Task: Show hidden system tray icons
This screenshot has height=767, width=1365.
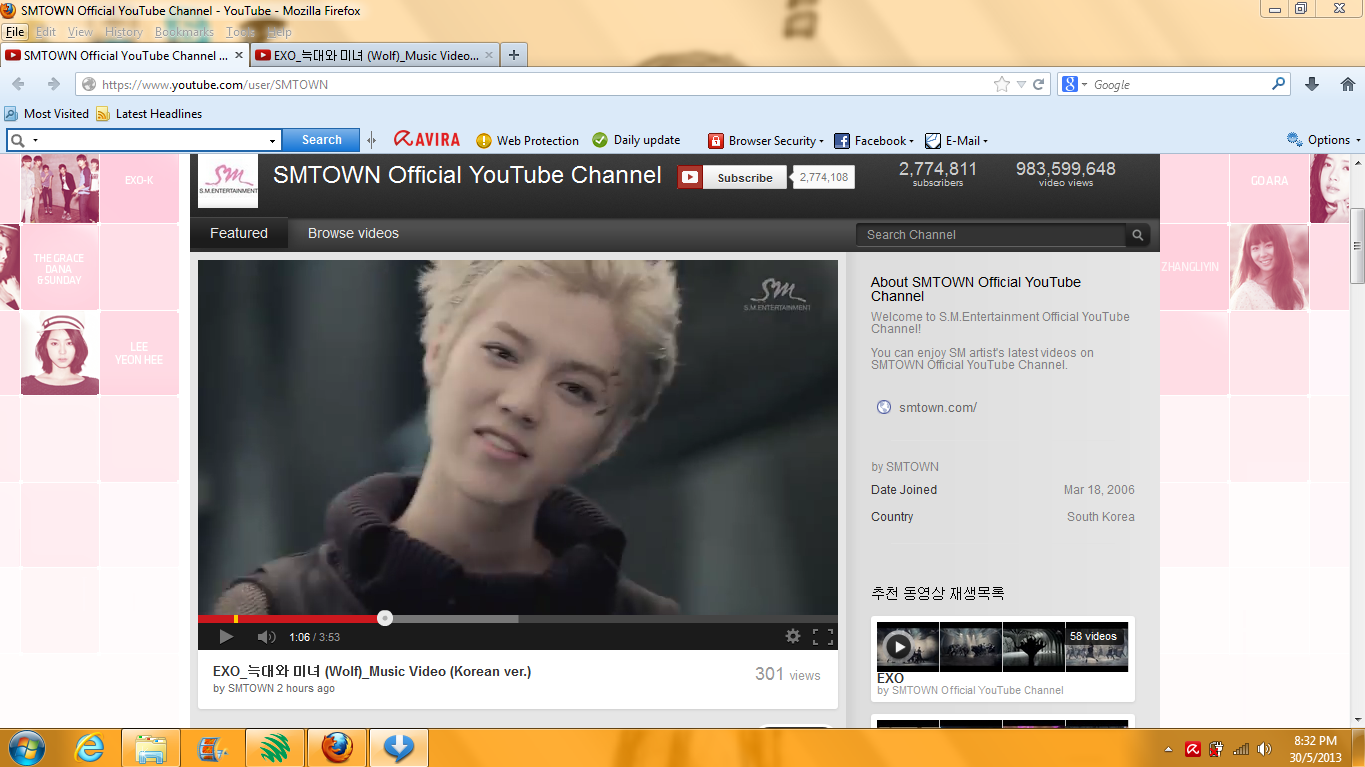Action: point(1169,748)
